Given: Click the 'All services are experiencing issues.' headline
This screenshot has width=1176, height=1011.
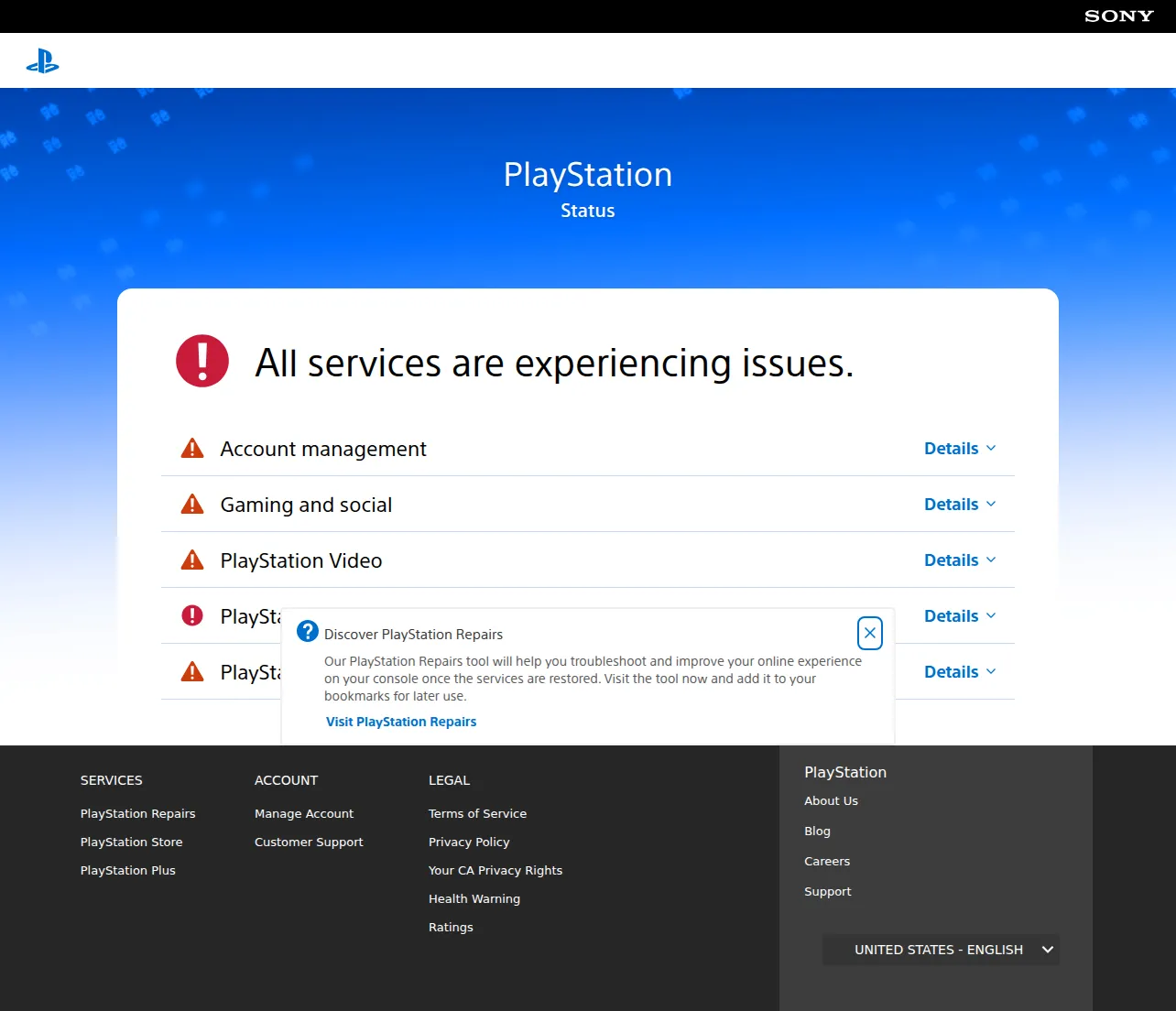Looking at the screenshot, I should click(554, 363).
